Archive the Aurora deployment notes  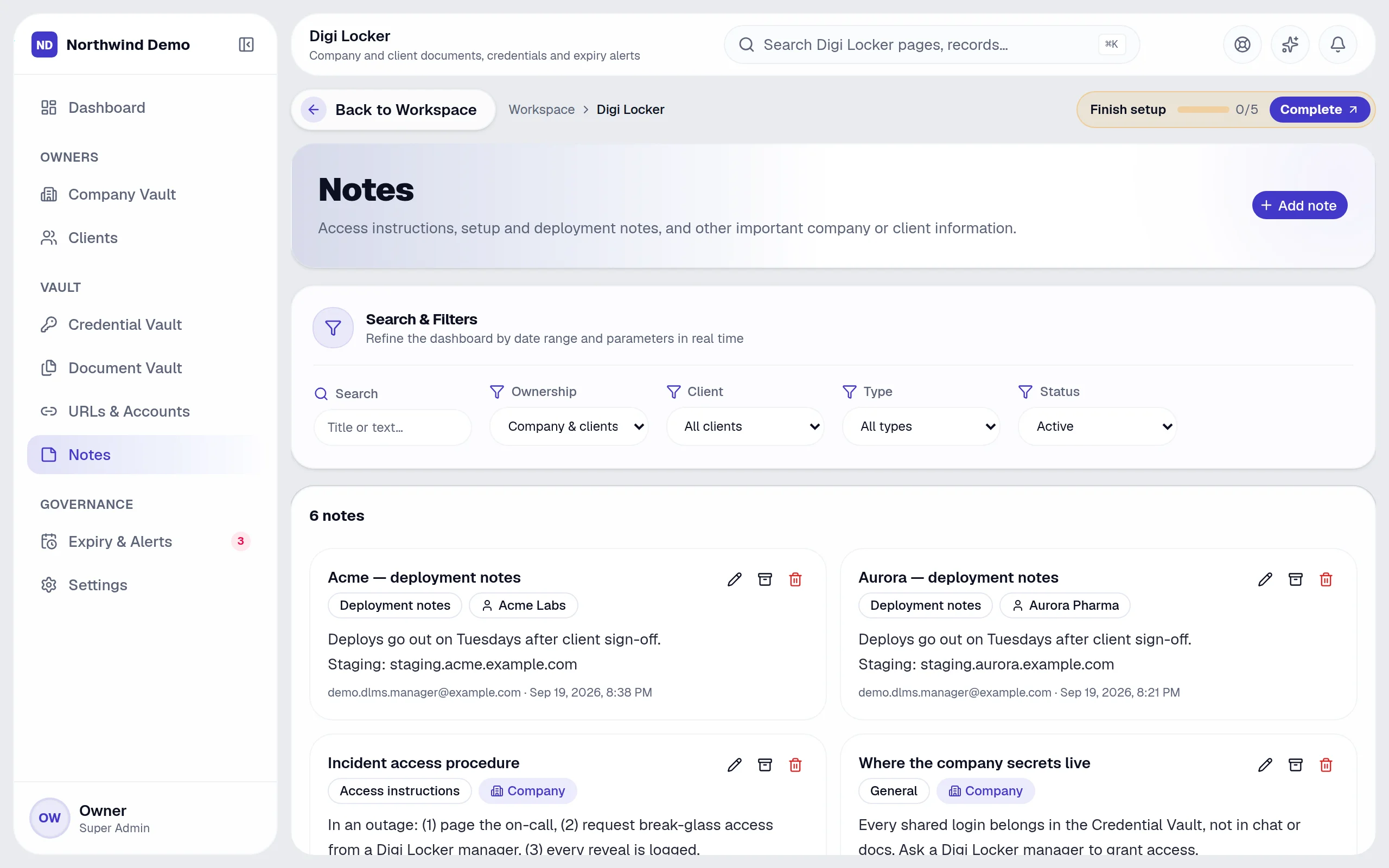(1296, 579)
